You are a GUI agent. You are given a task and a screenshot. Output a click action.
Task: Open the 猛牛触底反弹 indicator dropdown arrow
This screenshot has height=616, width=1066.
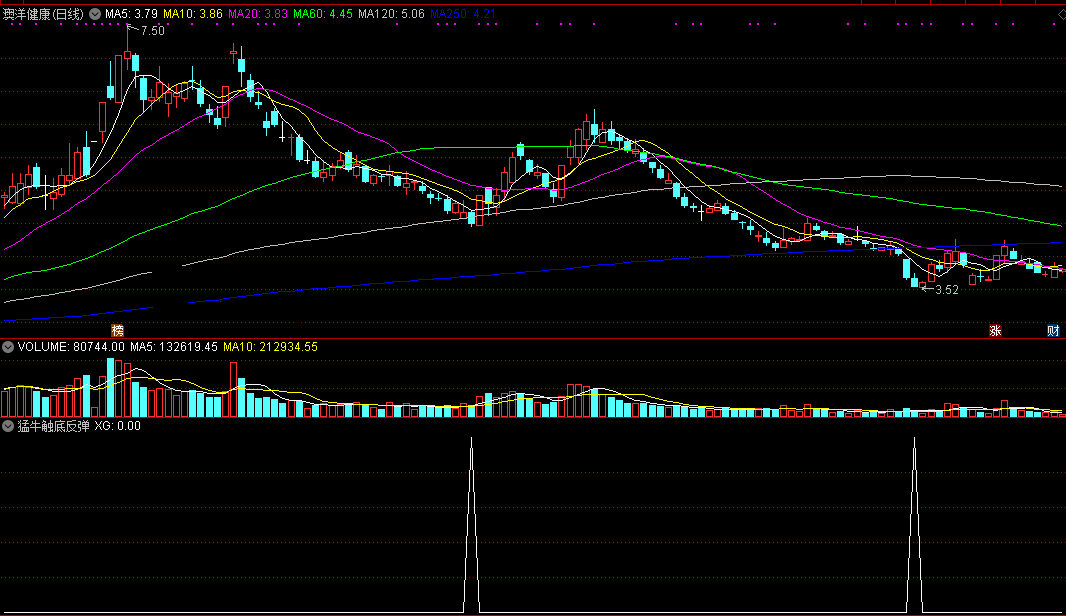[8, 426]
